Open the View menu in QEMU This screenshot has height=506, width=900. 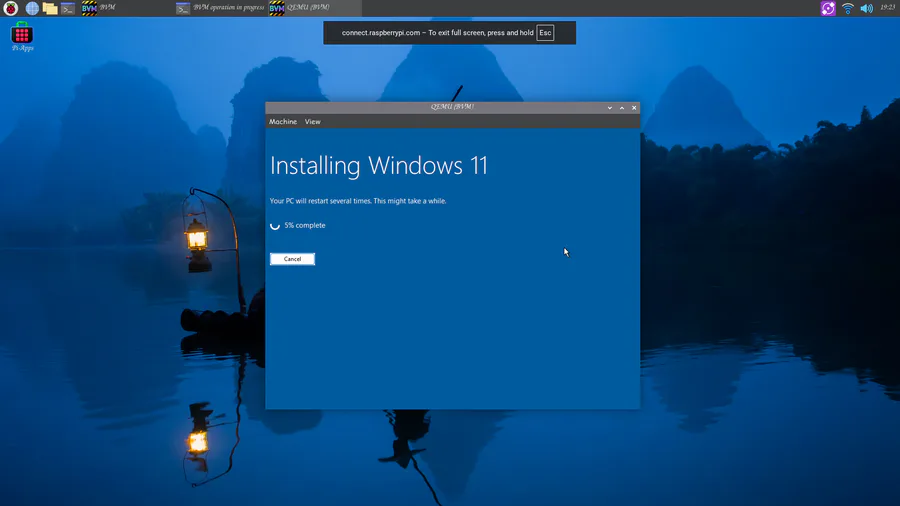313,122
